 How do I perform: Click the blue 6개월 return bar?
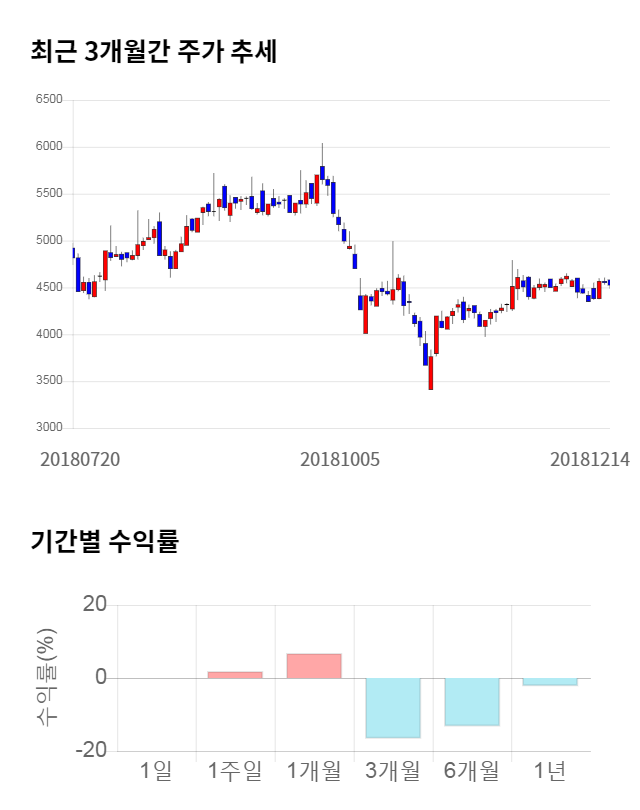point(472,702)
